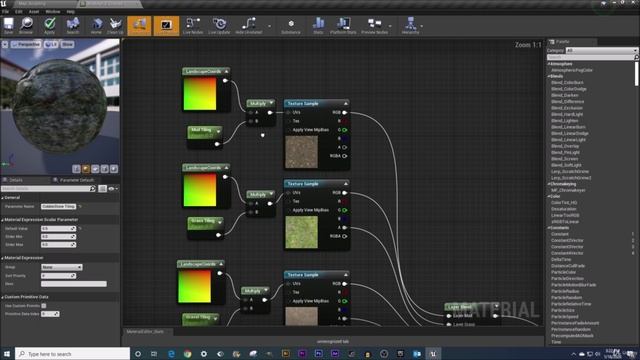640x360 pixels.
Task: Collapse the Atmosphere category in Palette
Action: click(549, 64)
